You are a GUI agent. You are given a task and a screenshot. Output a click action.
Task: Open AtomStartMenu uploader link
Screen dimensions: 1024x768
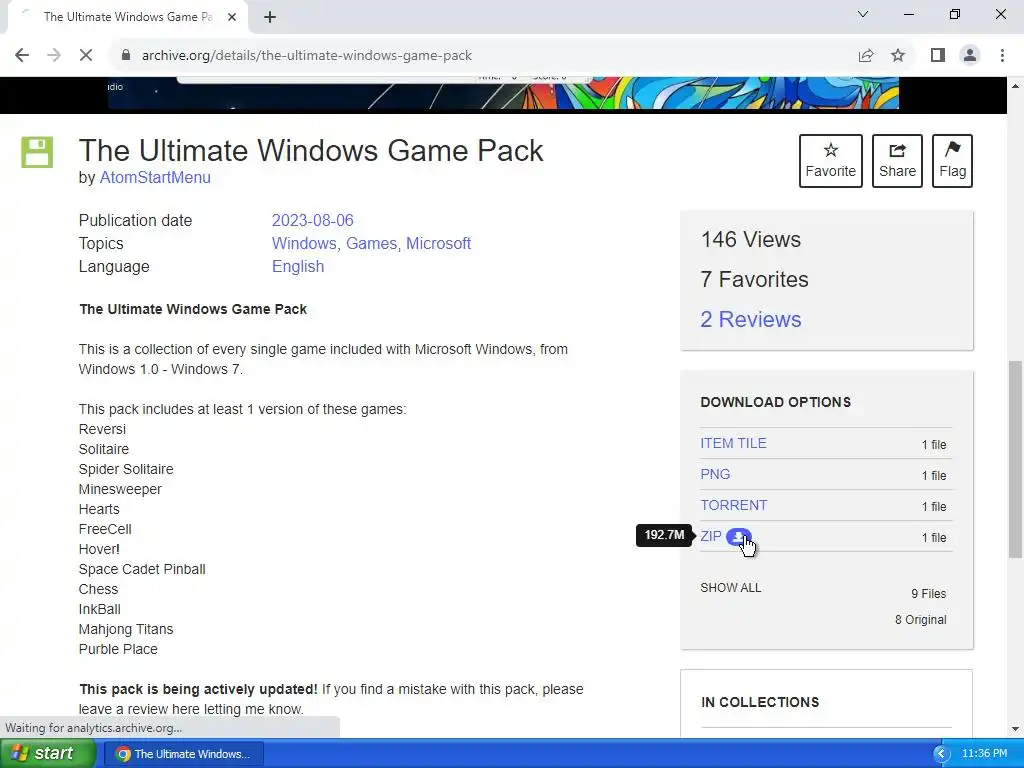point(155,178)
